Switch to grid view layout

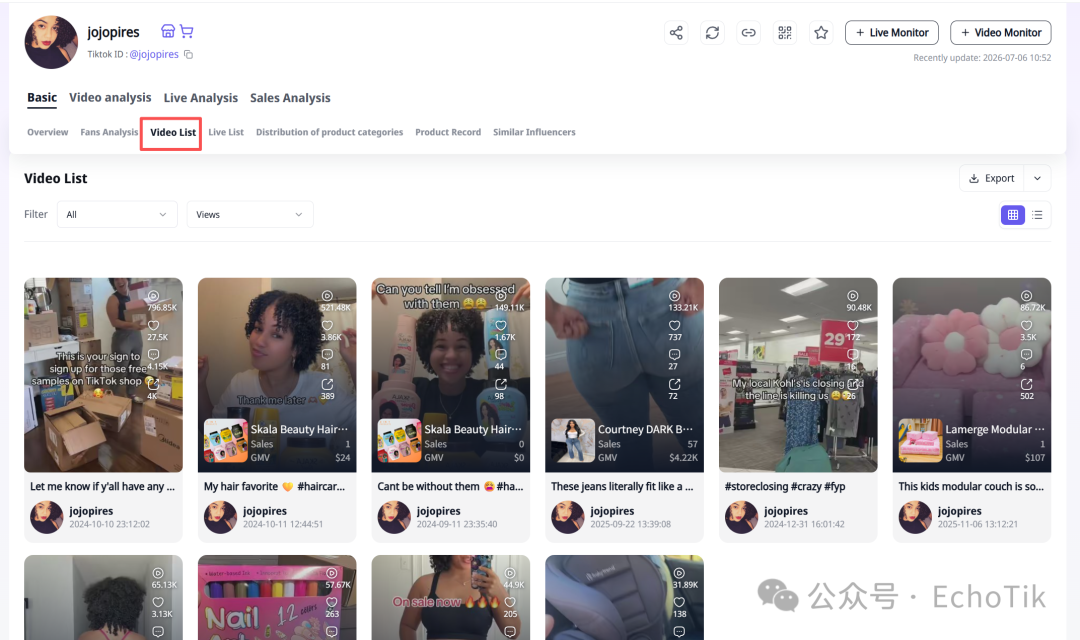pos(1012,215)
